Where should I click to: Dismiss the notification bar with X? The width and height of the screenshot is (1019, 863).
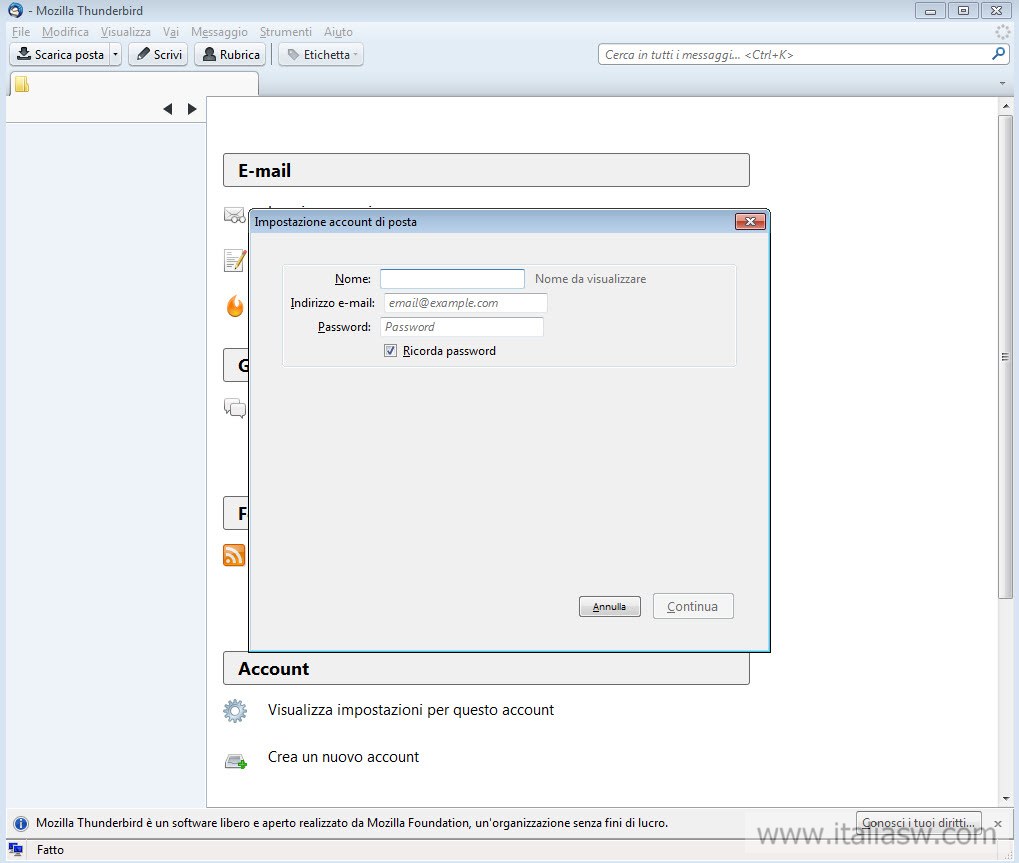pos(998,823)
